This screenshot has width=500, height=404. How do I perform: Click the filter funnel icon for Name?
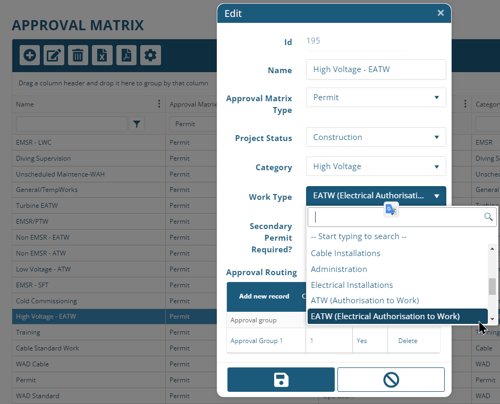(x=137, y=124)
